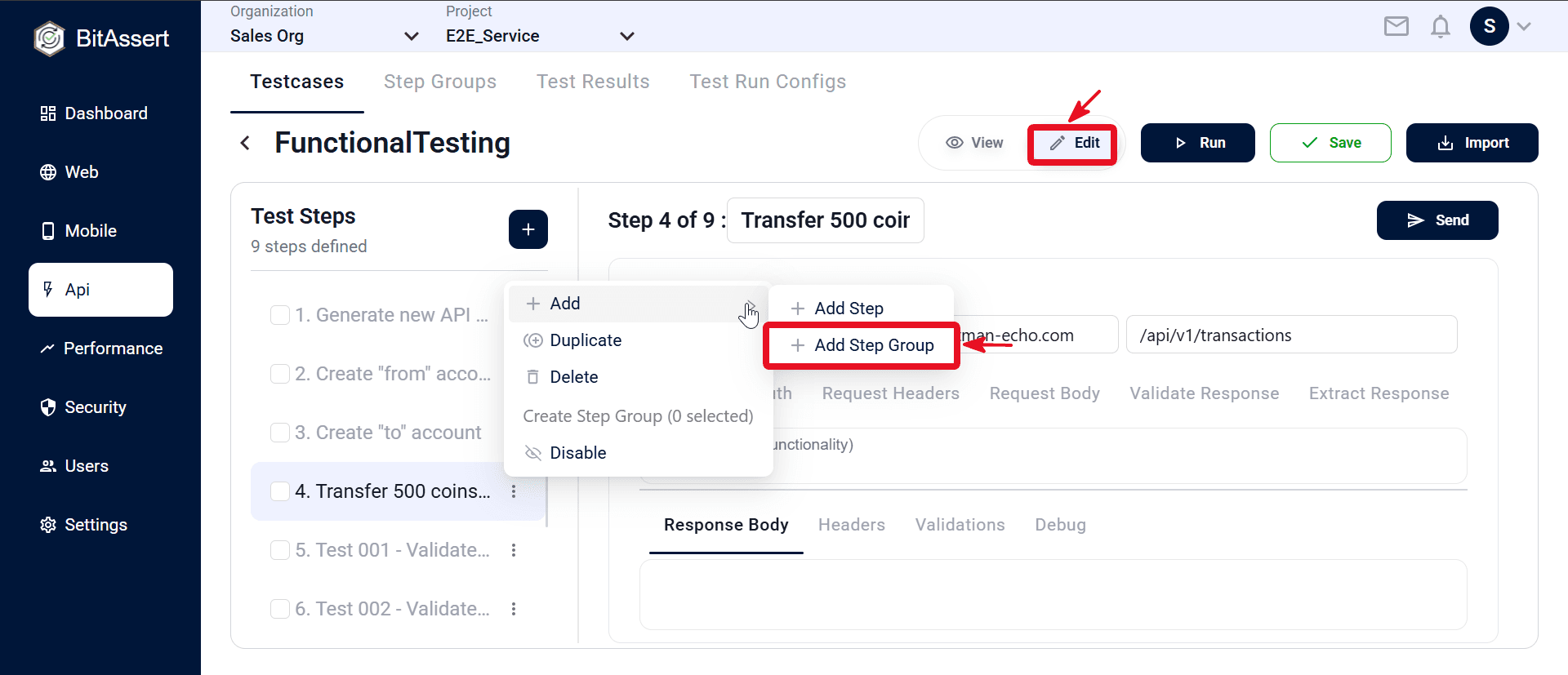
Task: Check the box for step 4 Transfer 500 coins
Action: [x=280, y=491]
